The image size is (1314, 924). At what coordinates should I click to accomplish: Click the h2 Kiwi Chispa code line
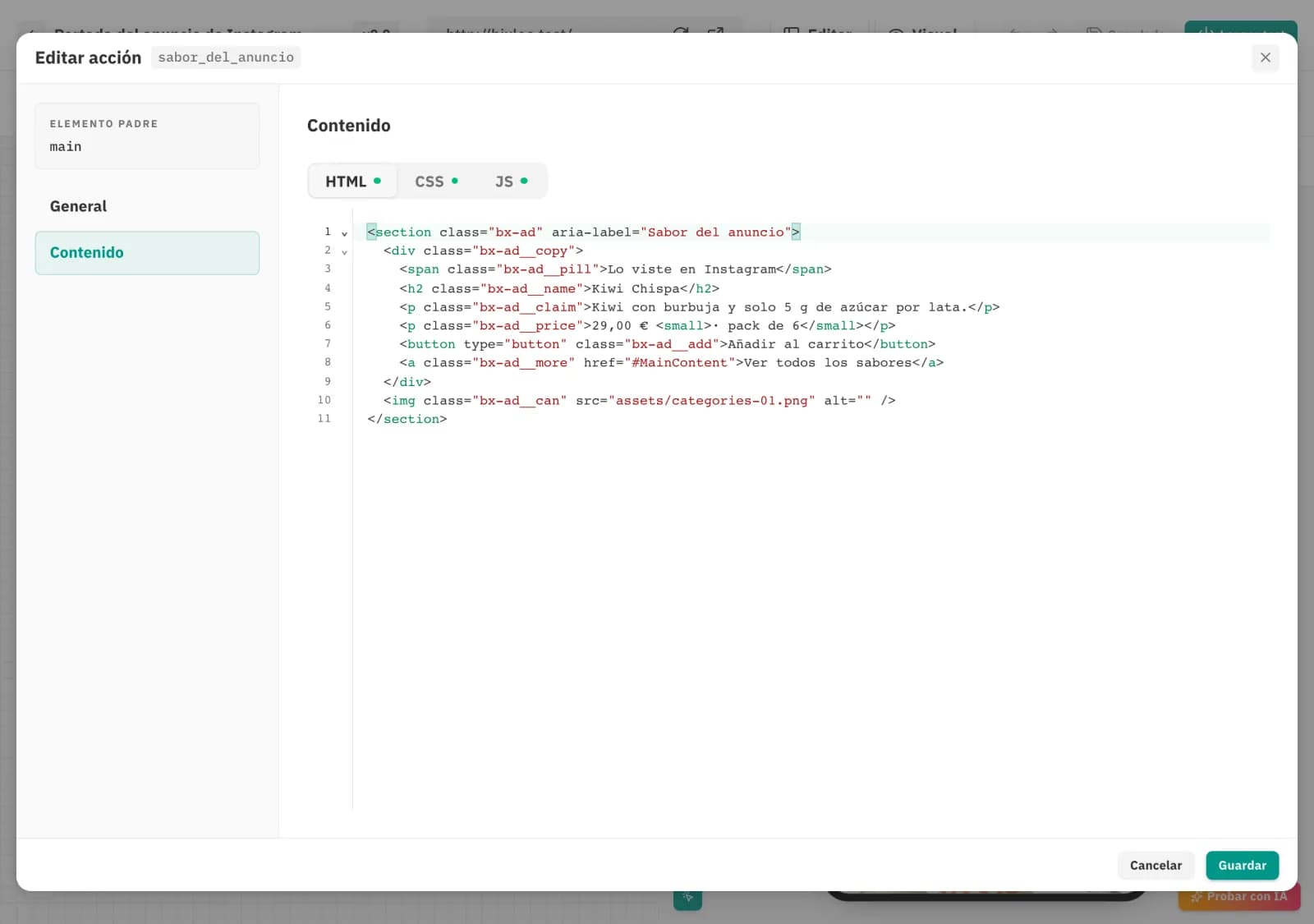(559, 288)
